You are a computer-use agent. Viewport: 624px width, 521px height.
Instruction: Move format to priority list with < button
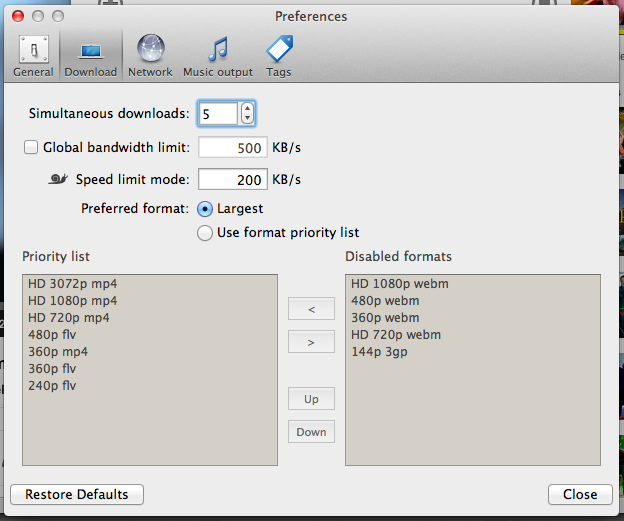[311, 308]
